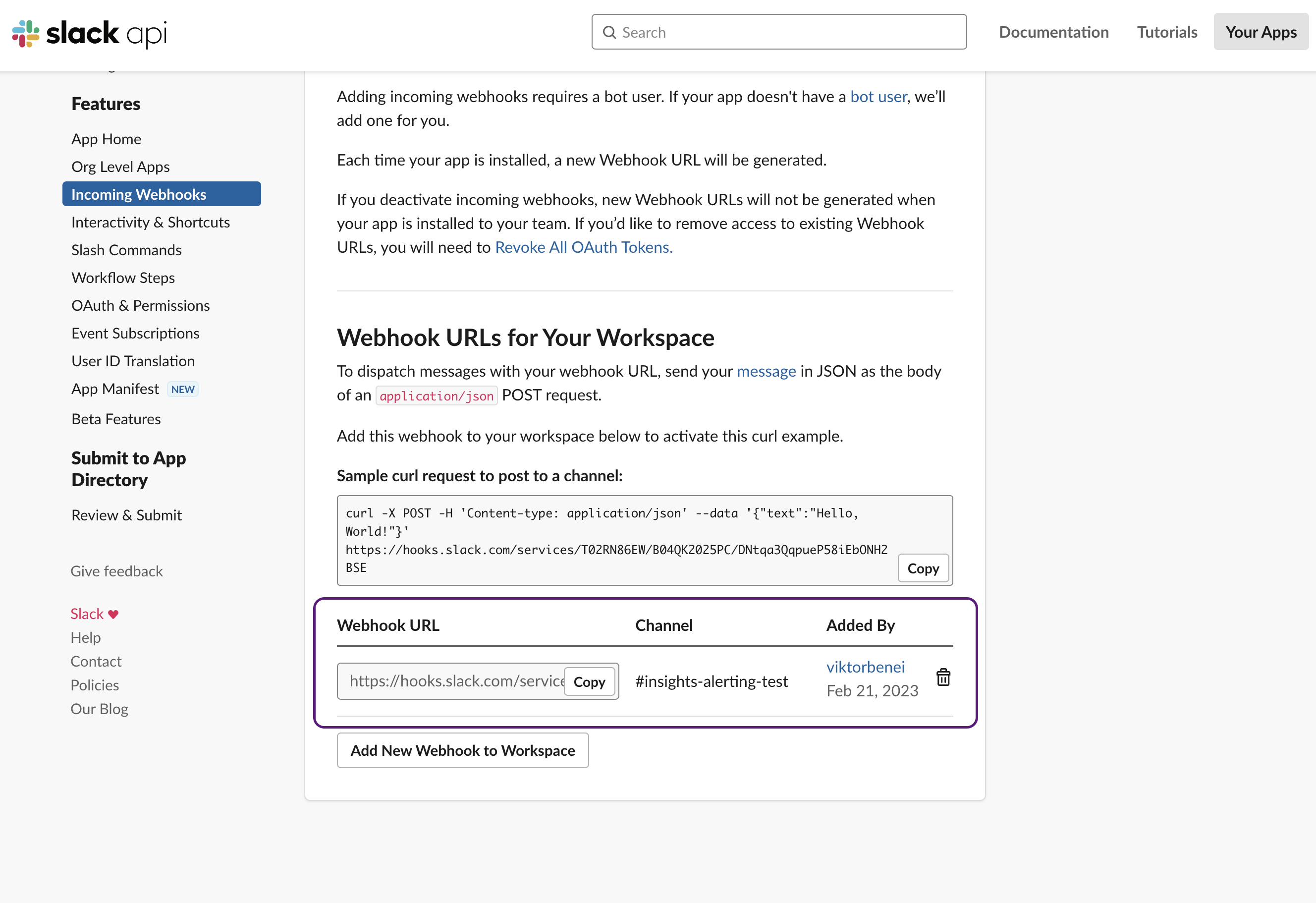Viewport: 1316px width, 903px height.
Task: Follow the message link
Action: tap(766, 371)
